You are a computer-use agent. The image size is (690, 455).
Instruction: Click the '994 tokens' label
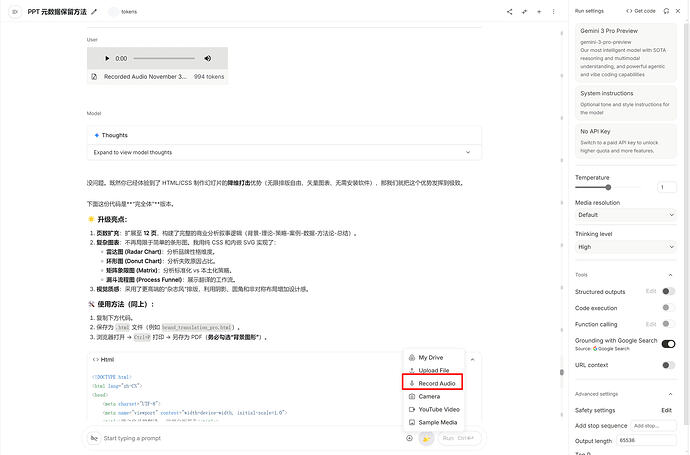209,77
